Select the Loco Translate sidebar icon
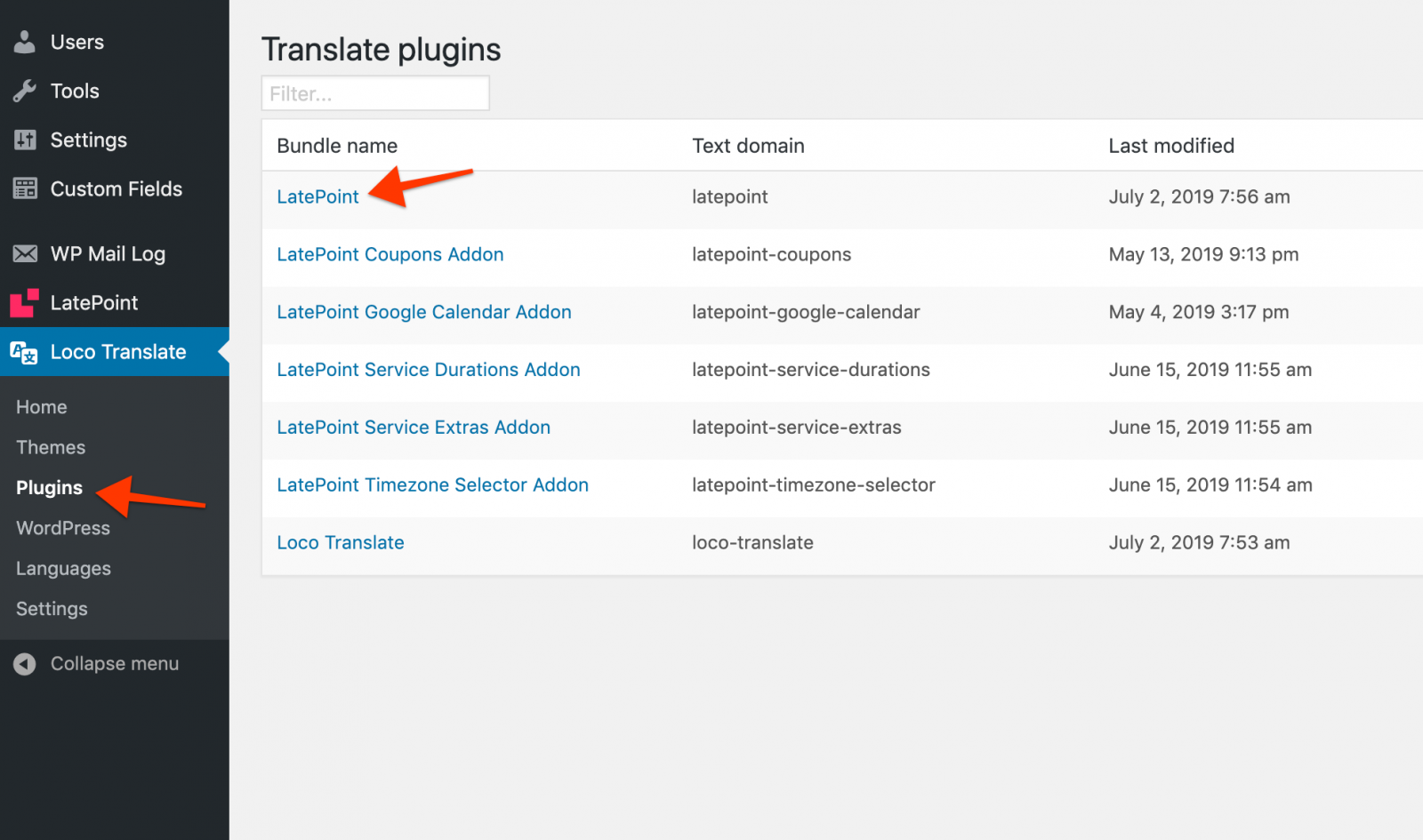This screenshot has height=840, width=1423. click(24, 352)
